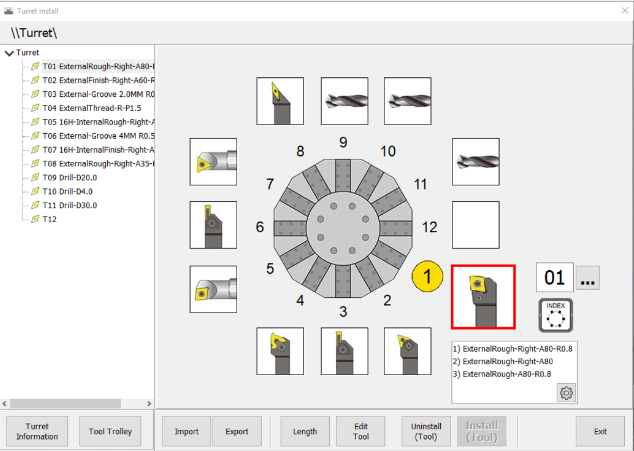634x451 pixels.
Task: Select T04 ExternalThread-R-P1.5 in tree
Action: click(x=92, y=108)
